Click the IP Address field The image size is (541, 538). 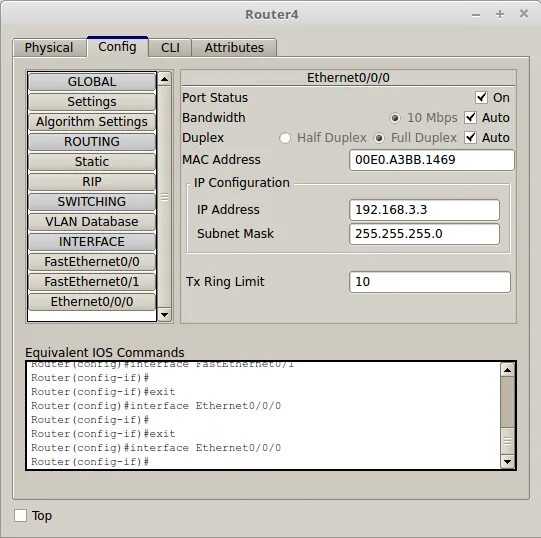(424, 210)
